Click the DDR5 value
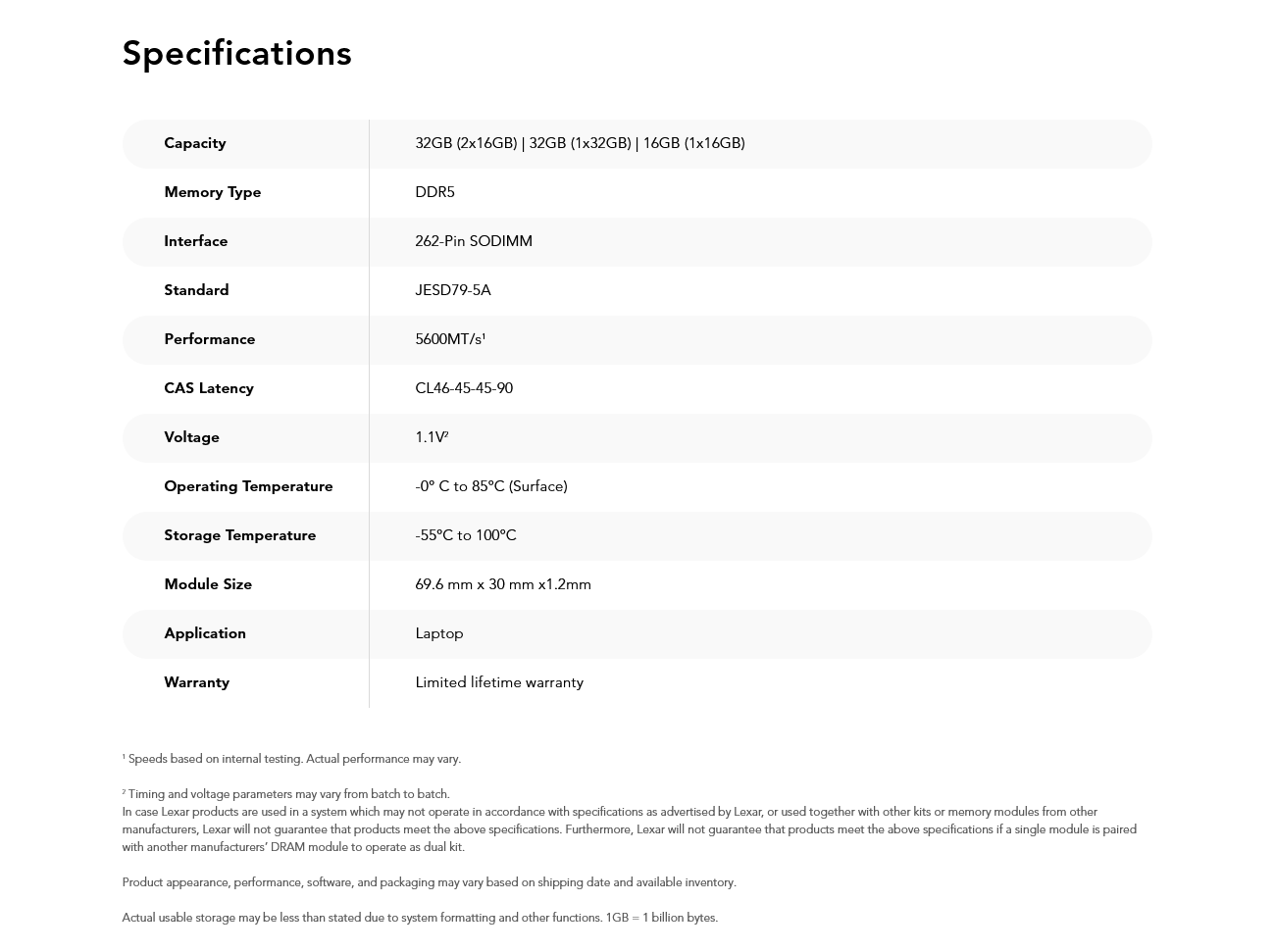The width and height of the screenshot is (1274, 952). tap(434, 192)
